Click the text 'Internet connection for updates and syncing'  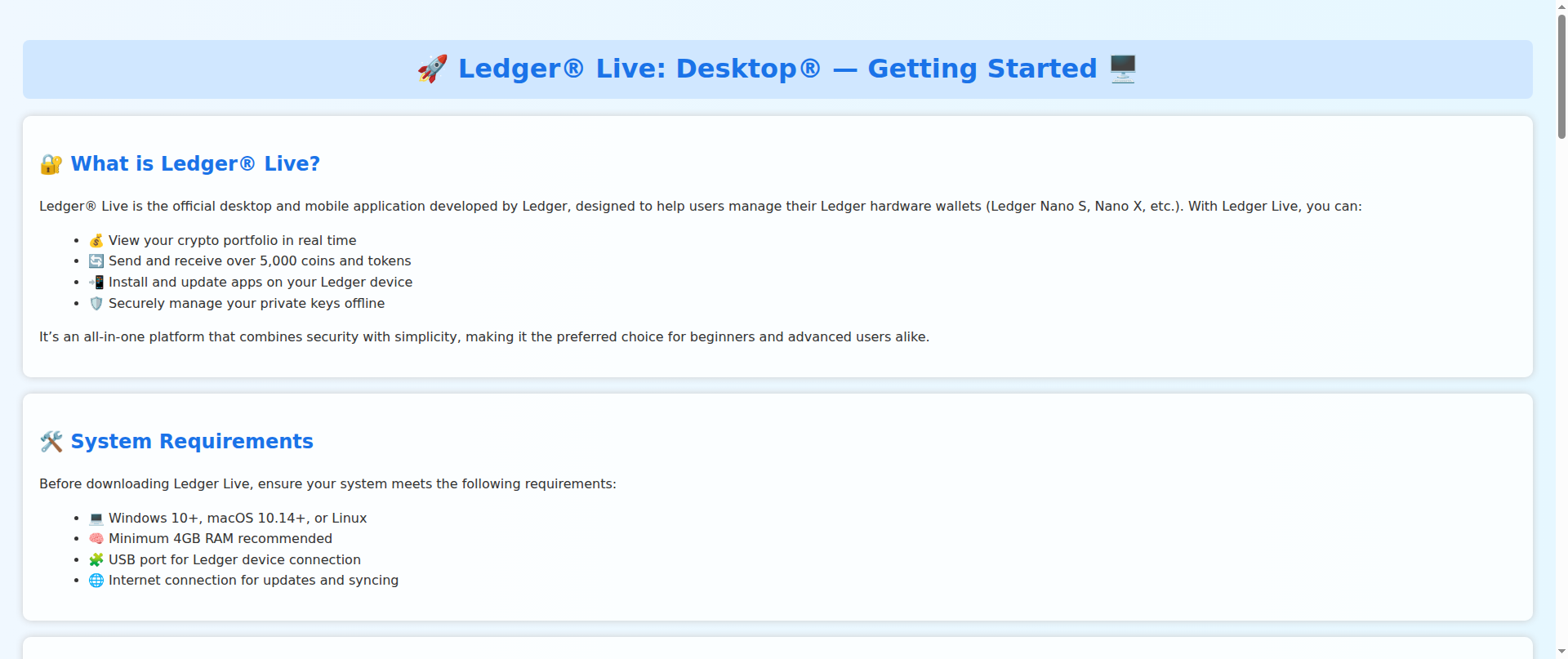pyautogui.click(x=253, y=581)
